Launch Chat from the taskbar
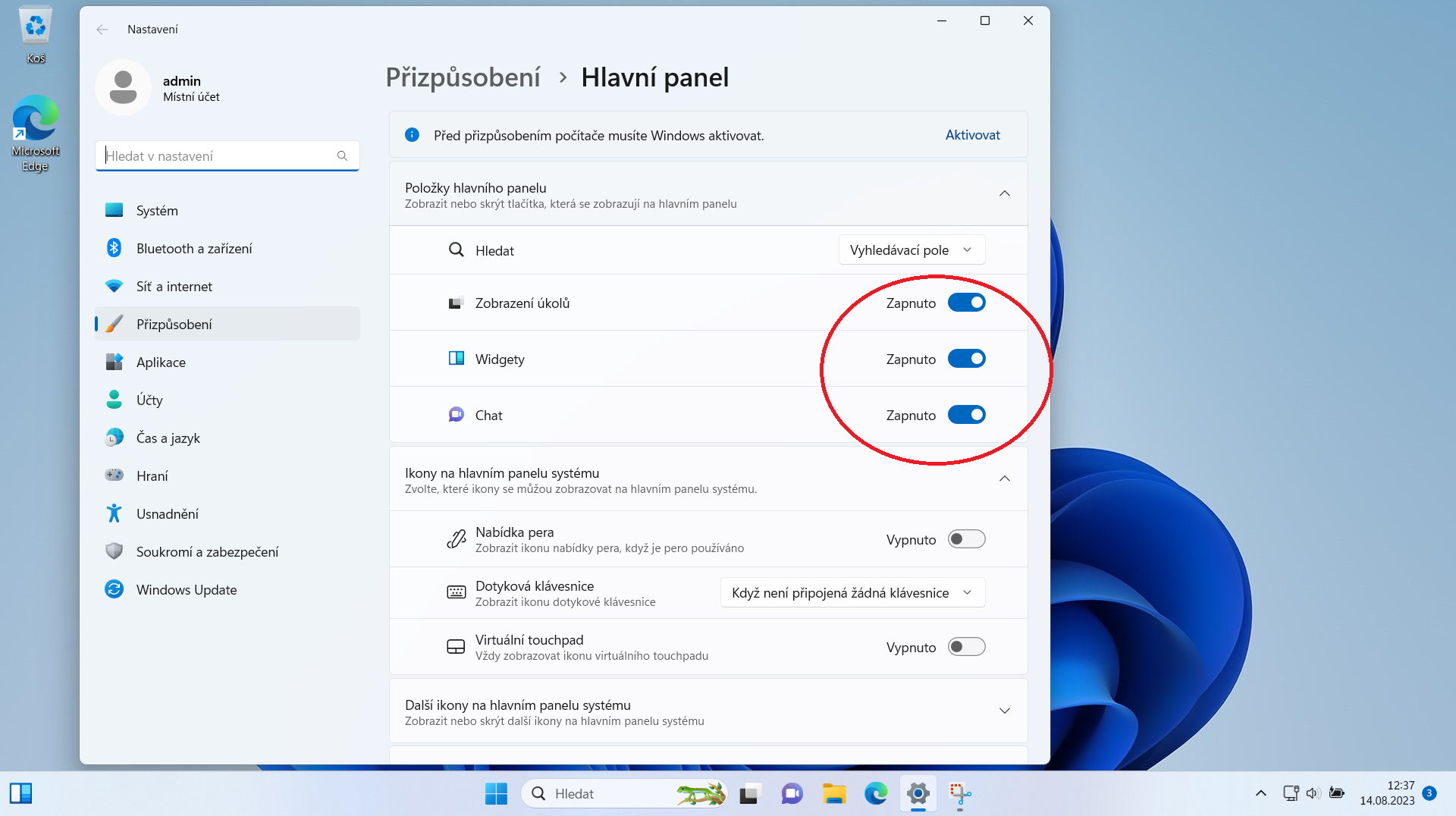The width and height of the screenshot is (1456, 816). click(x=792, y=793)
